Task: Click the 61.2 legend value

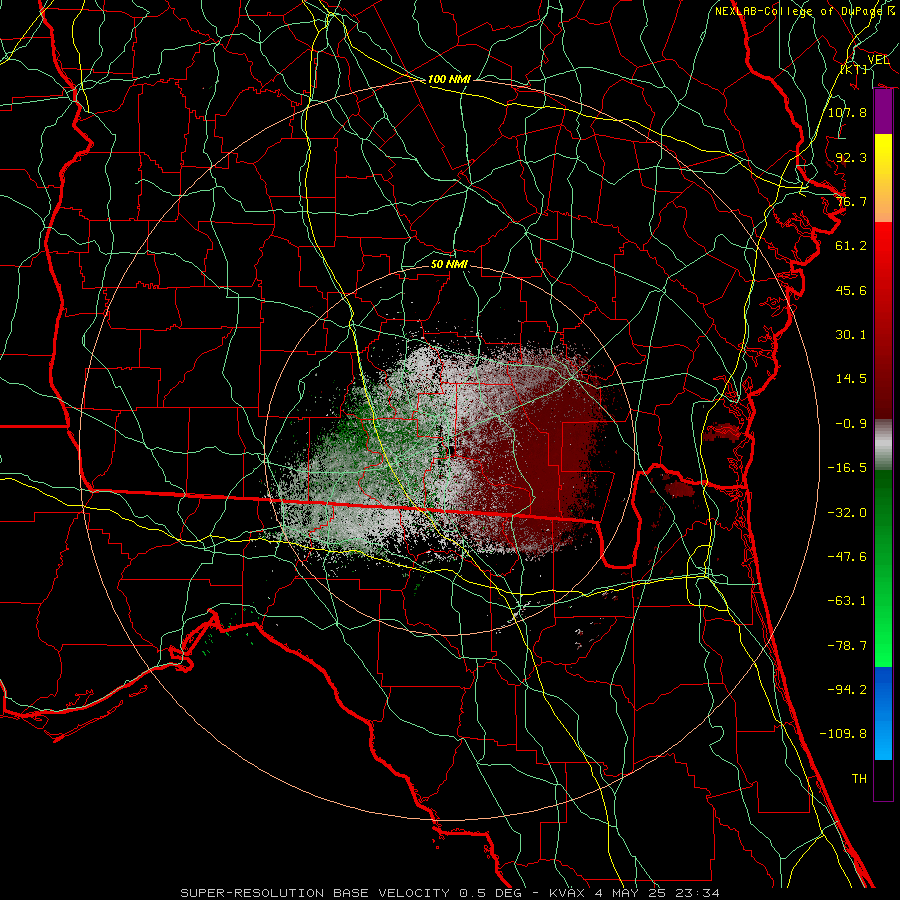Action: point(851,246)
